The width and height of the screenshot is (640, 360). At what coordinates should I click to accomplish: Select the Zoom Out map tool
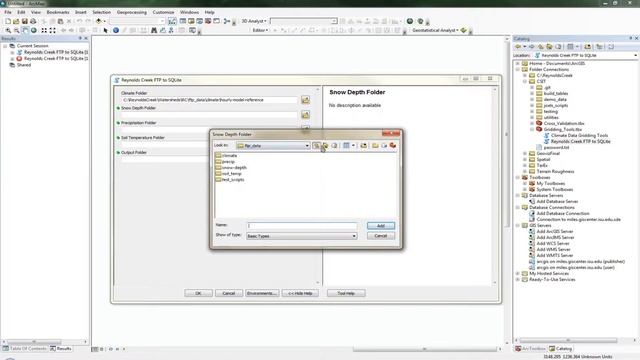point(16,31)
